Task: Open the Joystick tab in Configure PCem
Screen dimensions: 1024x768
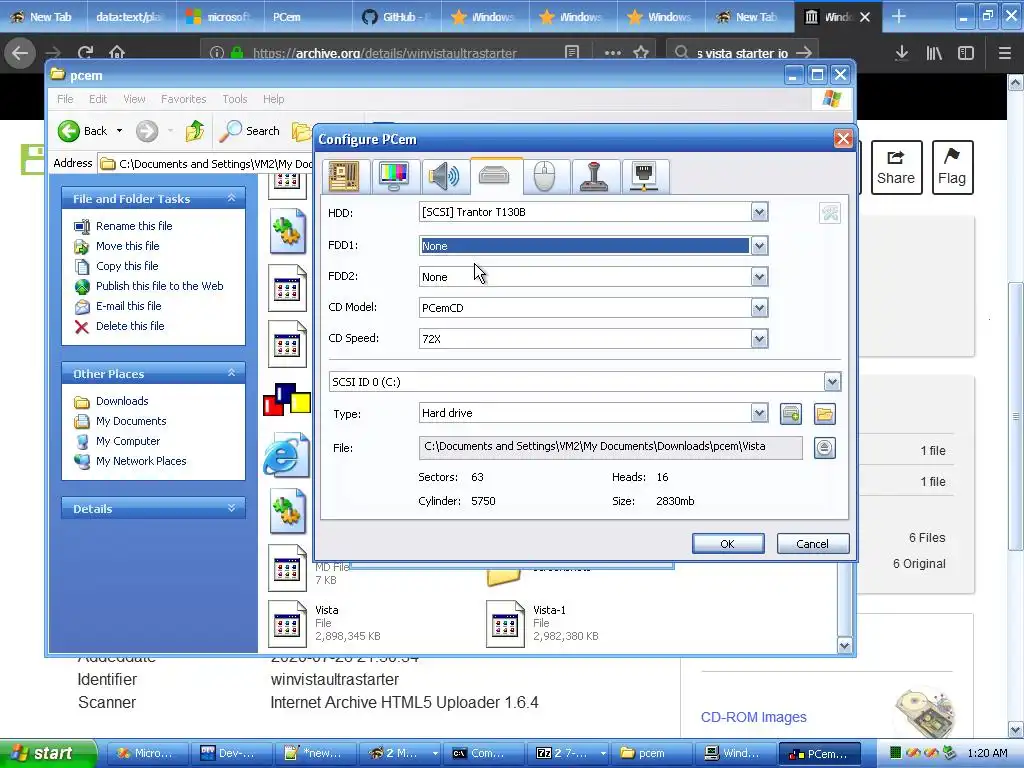Action: pos(594,176)
